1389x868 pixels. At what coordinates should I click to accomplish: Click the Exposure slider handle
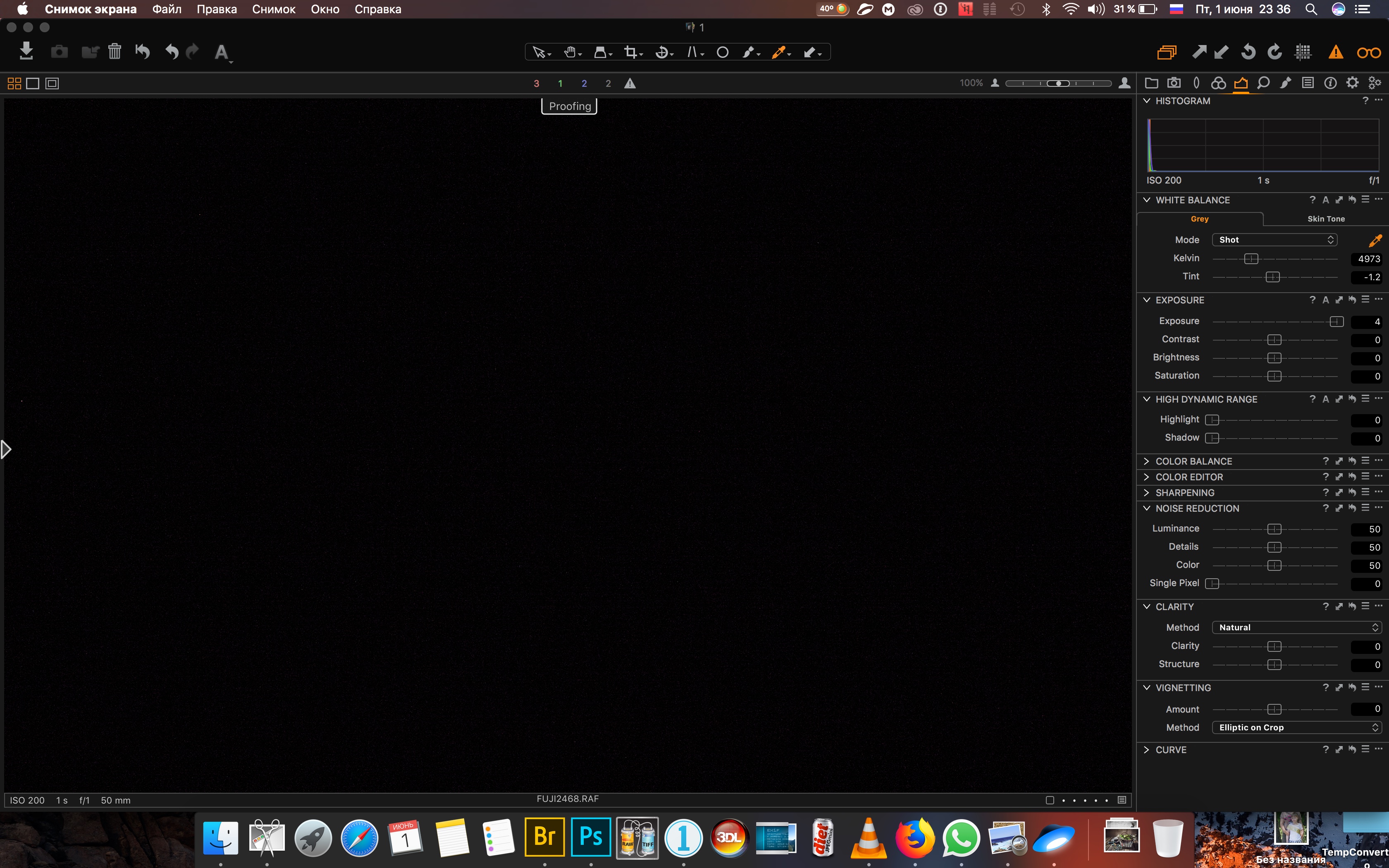tap(1336, 322)
